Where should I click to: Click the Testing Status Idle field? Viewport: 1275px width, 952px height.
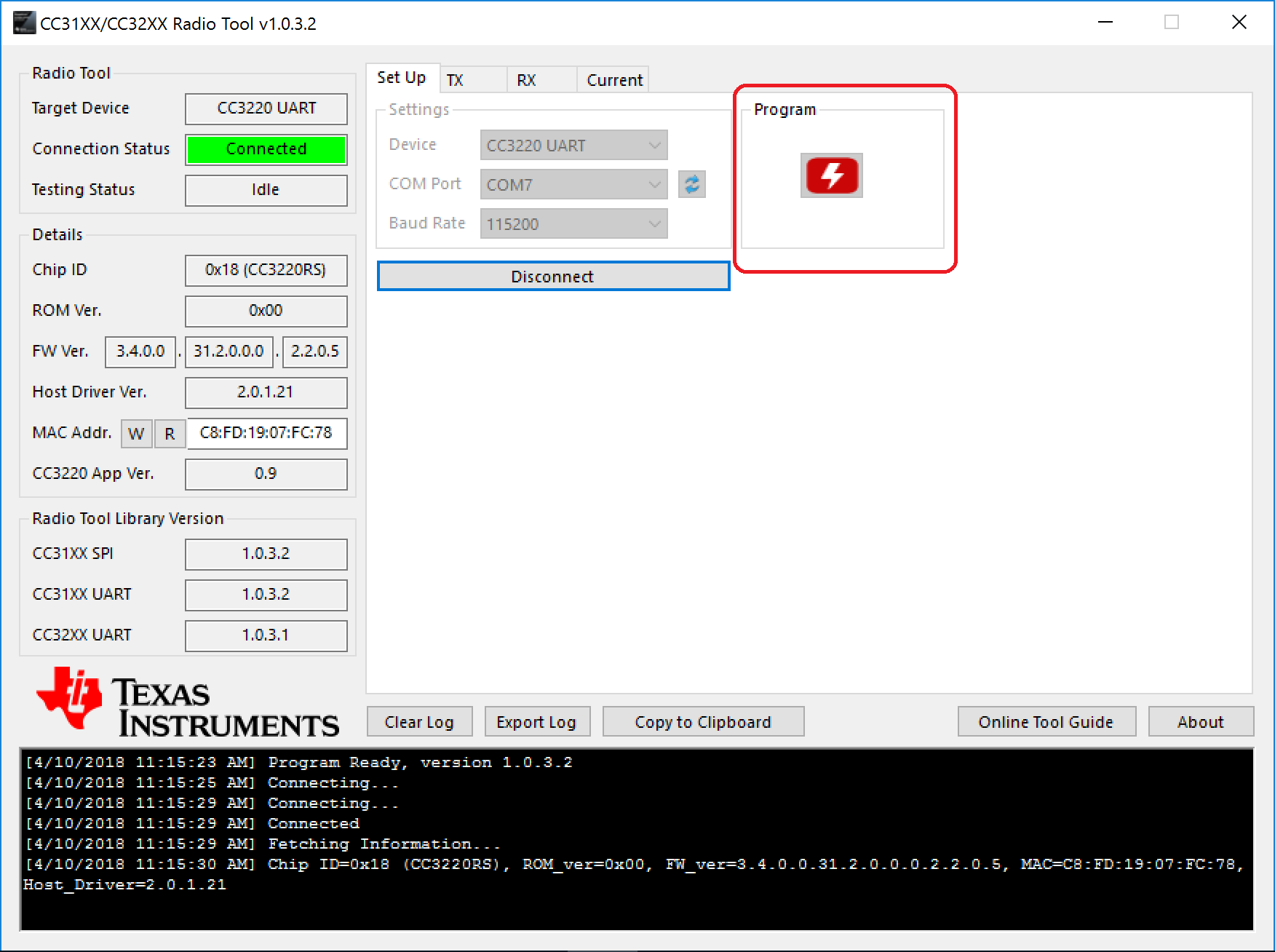click(266, 190)
